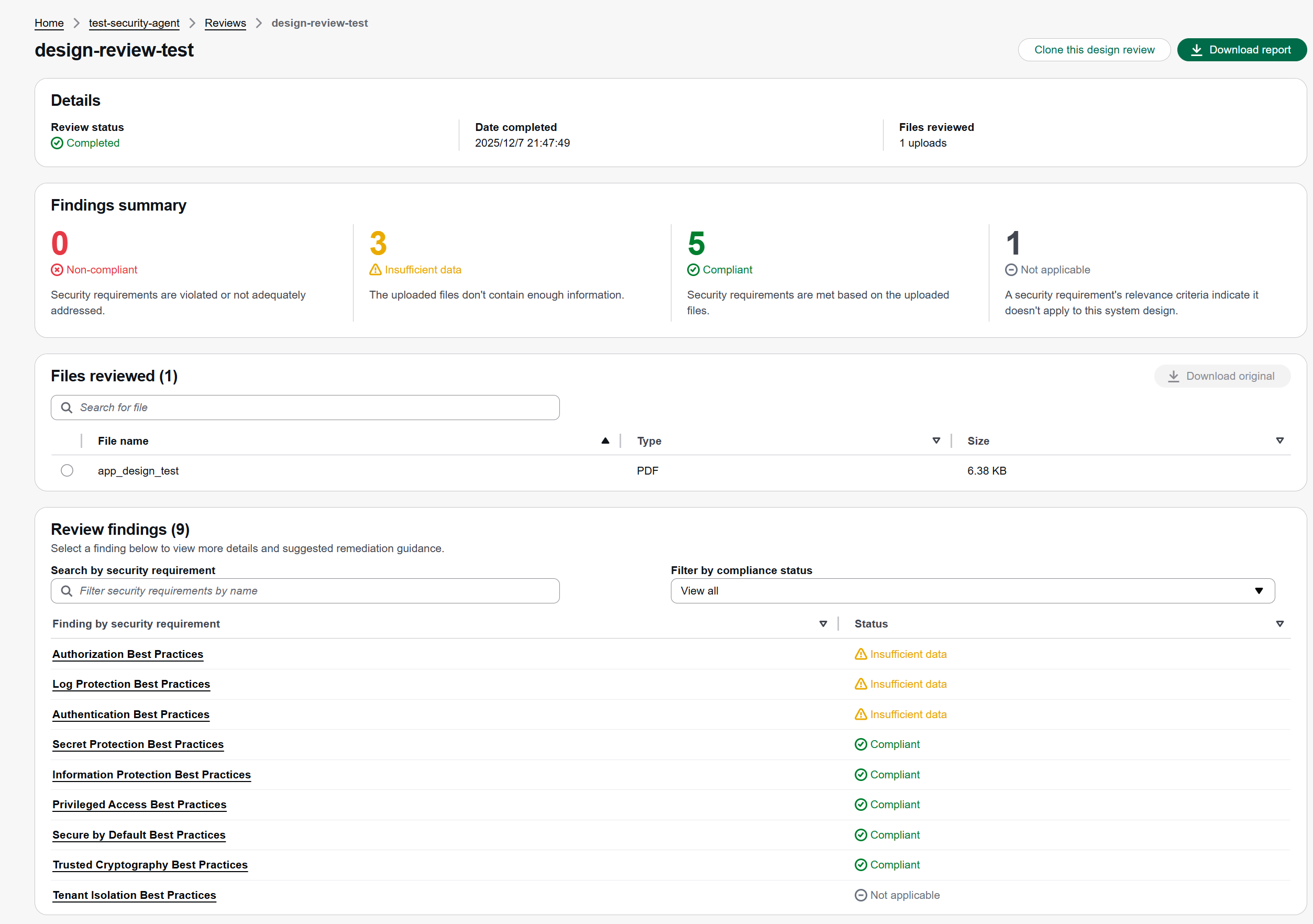The image size is (1313, 924).
Task: Click the Not applicable minus icon in summary
Action: click(1011, 270)
